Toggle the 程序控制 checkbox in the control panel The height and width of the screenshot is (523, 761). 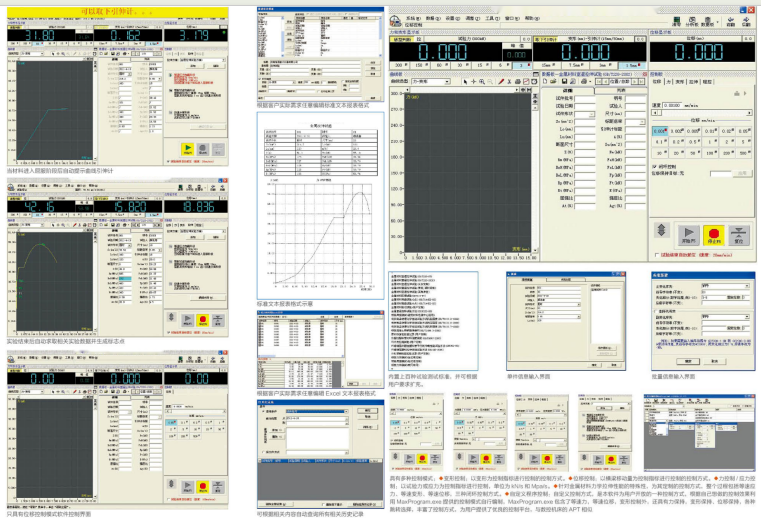coord(655,166)
